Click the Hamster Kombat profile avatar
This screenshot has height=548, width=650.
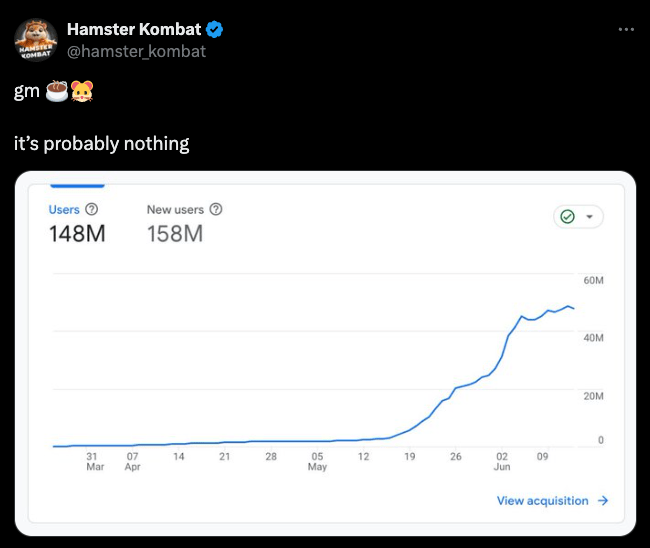(36, 40)
